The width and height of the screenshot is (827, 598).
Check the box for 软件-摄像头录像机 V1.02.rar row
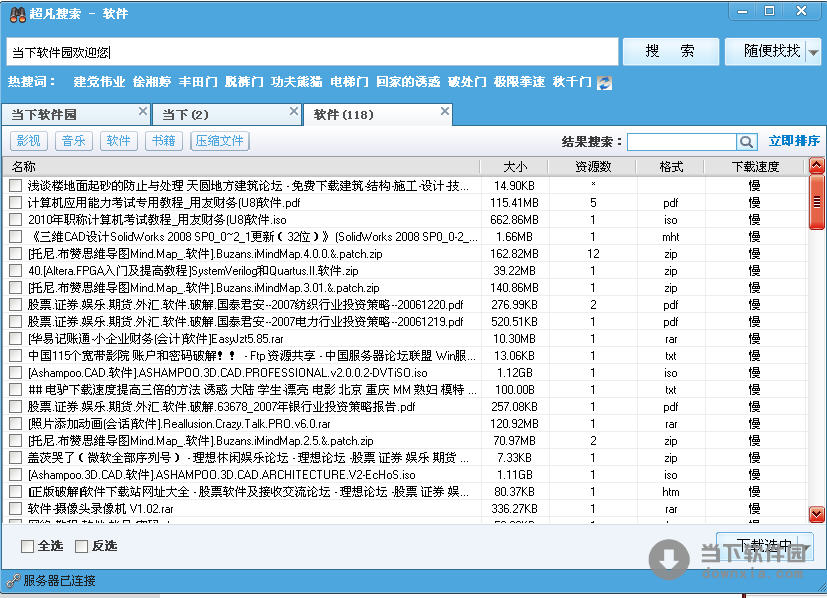coord(16,509)
